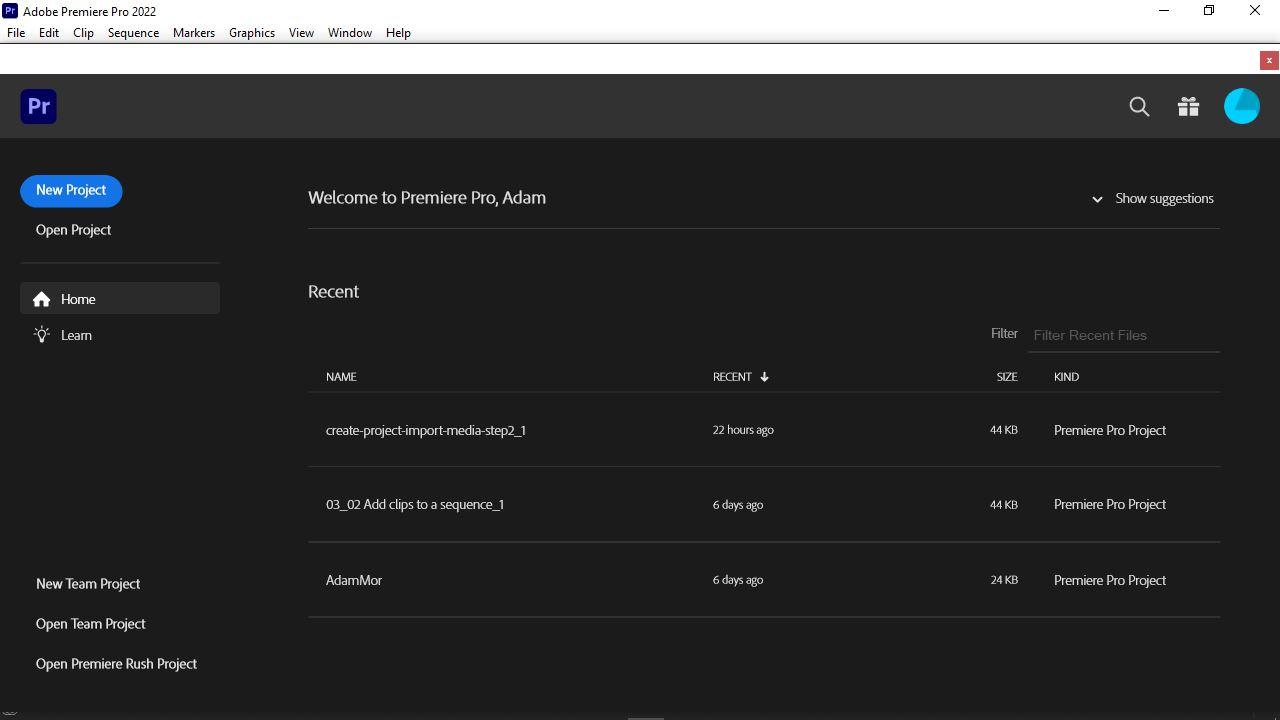Screen dimensions: 1280x720
Task: Click the Show suggestions label
Action: pyautogui.click(x=1164, y=198)
